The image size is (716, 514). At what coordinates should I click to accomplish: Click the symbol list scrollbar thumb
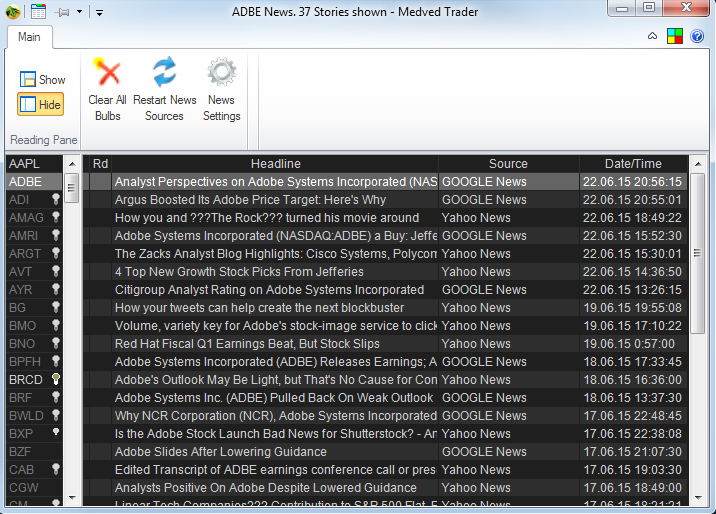pos(71,188)
